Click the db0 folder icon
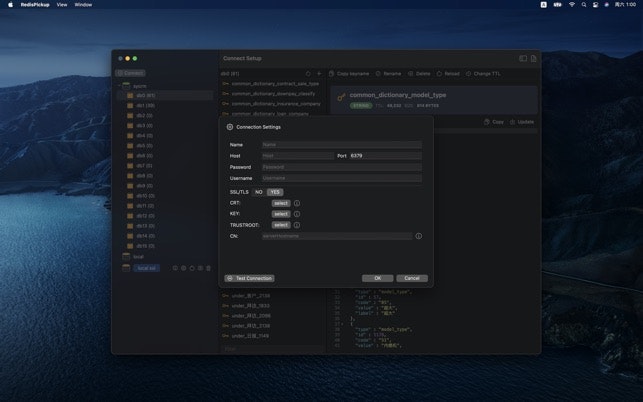This screenshot has height=402, width=643. click(130, 96)
